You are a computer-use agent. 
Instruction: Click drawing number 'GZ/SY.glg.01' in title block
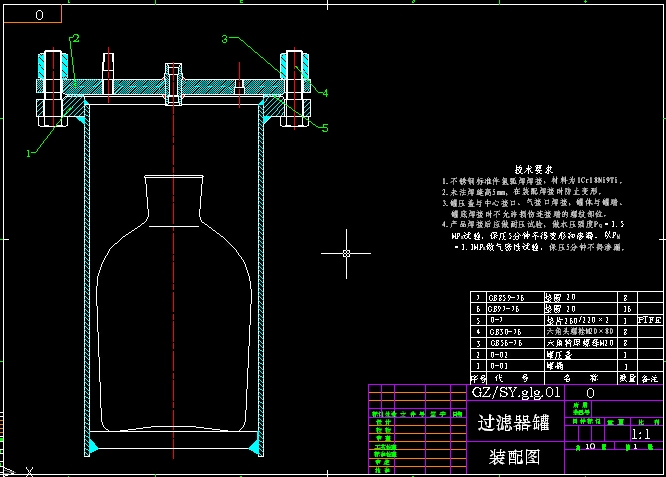(x=516, y=392)
